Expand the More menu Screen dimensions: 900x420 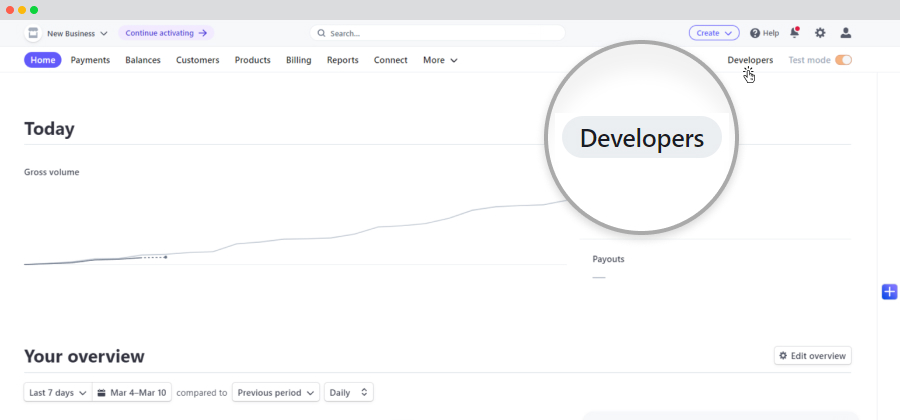(x=440, y=60)
